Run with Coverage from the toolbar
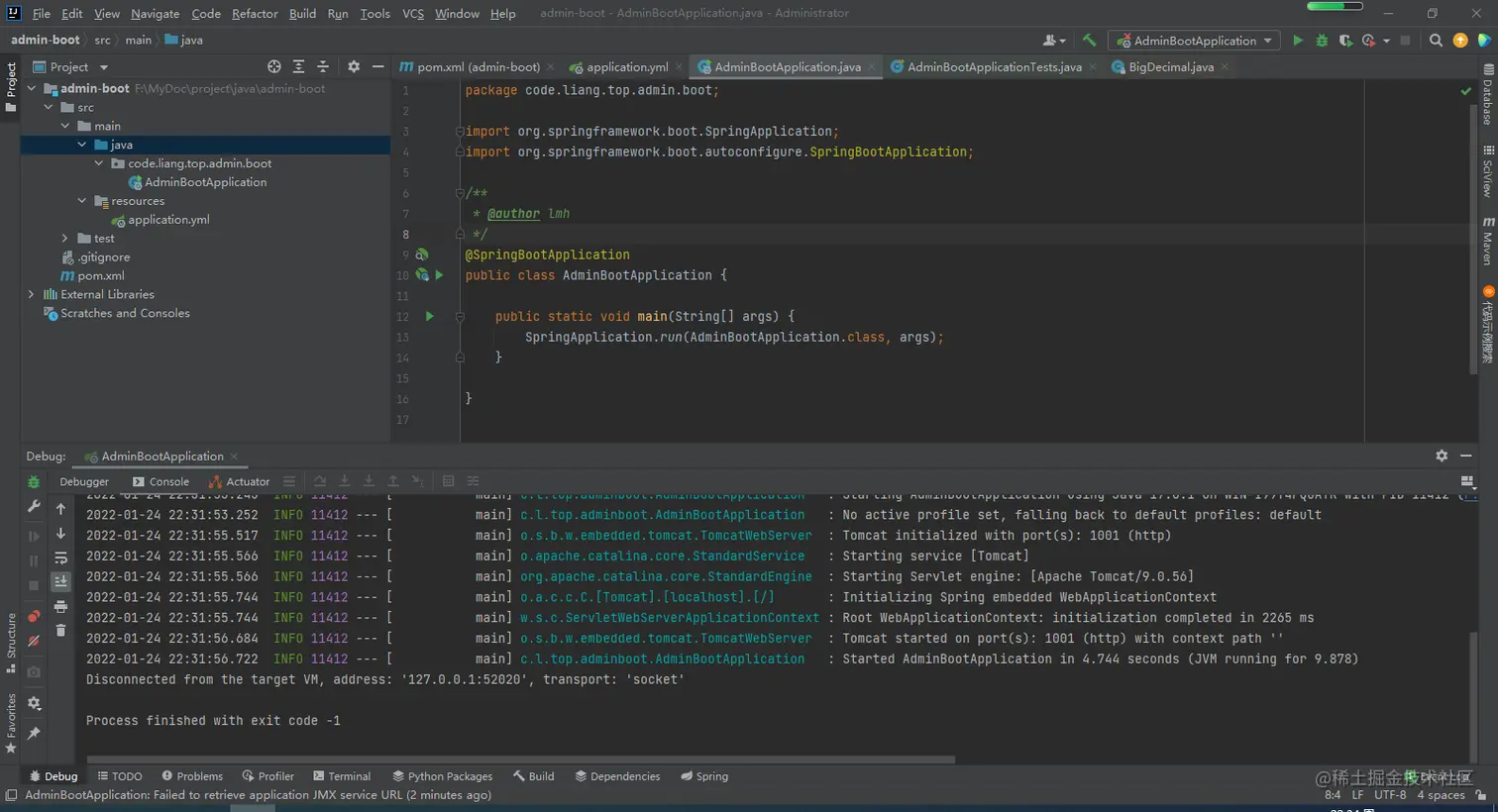 [1345, 41]
